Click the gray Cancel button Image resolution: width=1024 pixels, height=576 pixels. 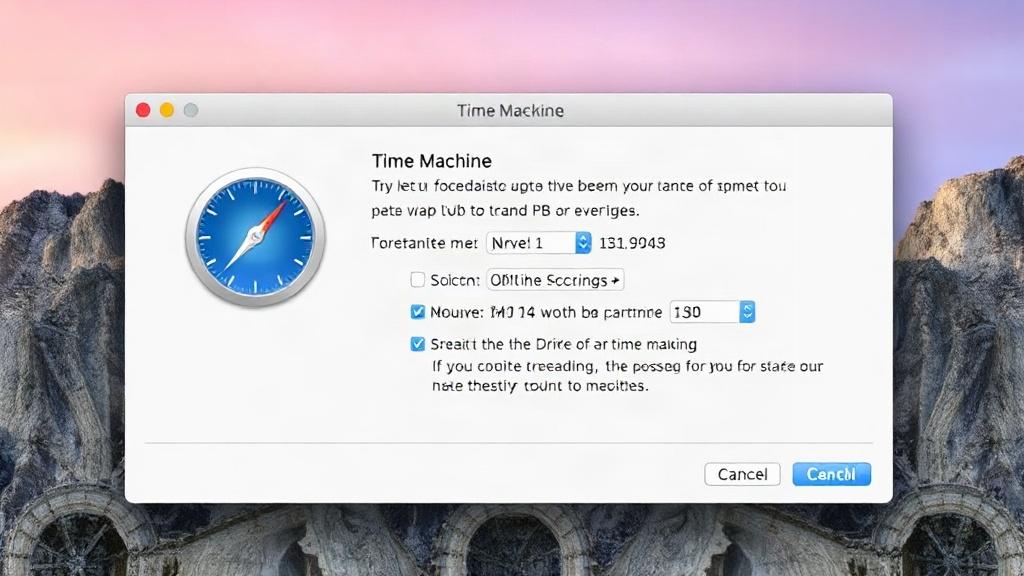742,474
